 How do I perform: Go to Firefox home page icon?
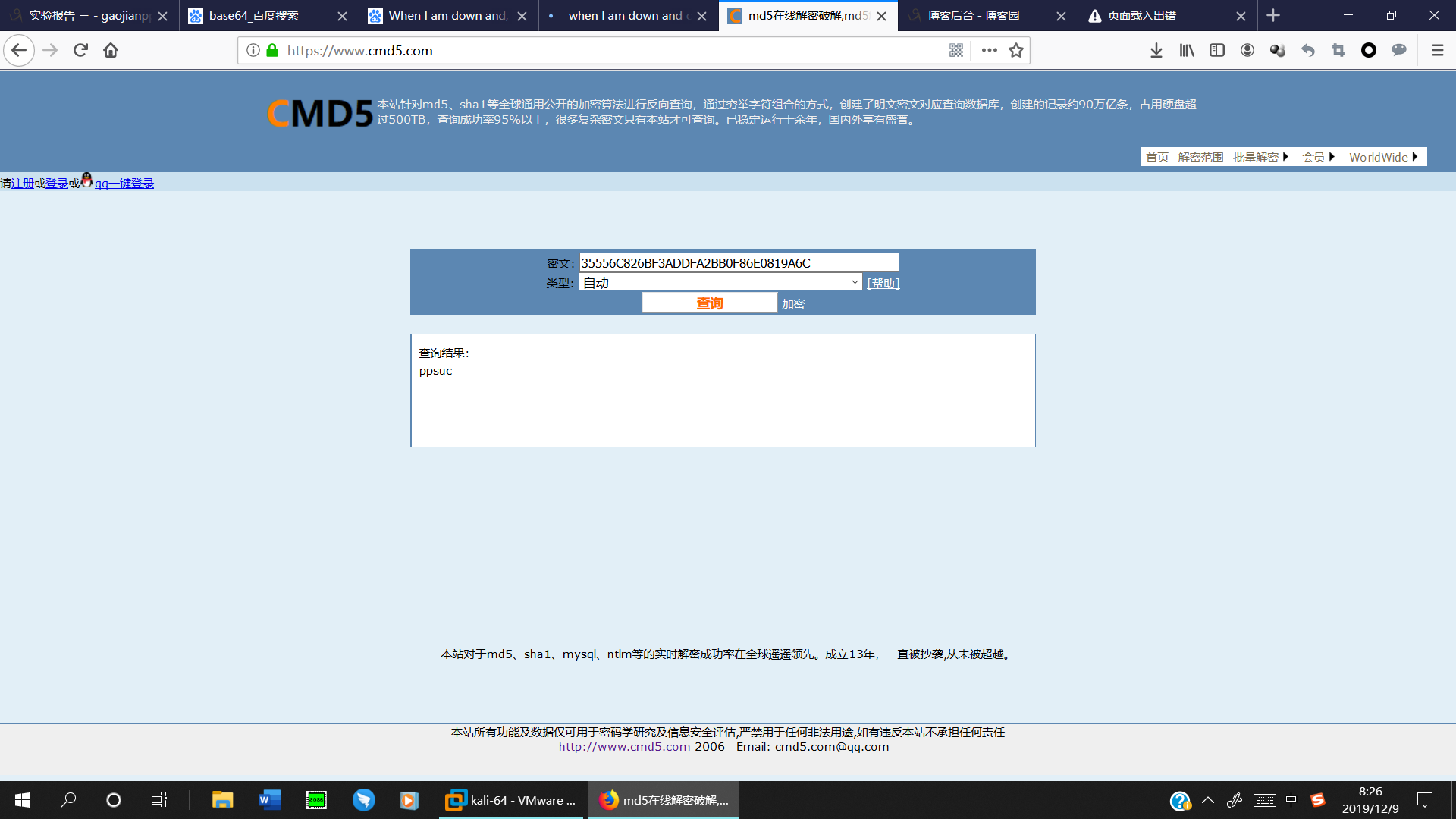(x=111, y=50)
